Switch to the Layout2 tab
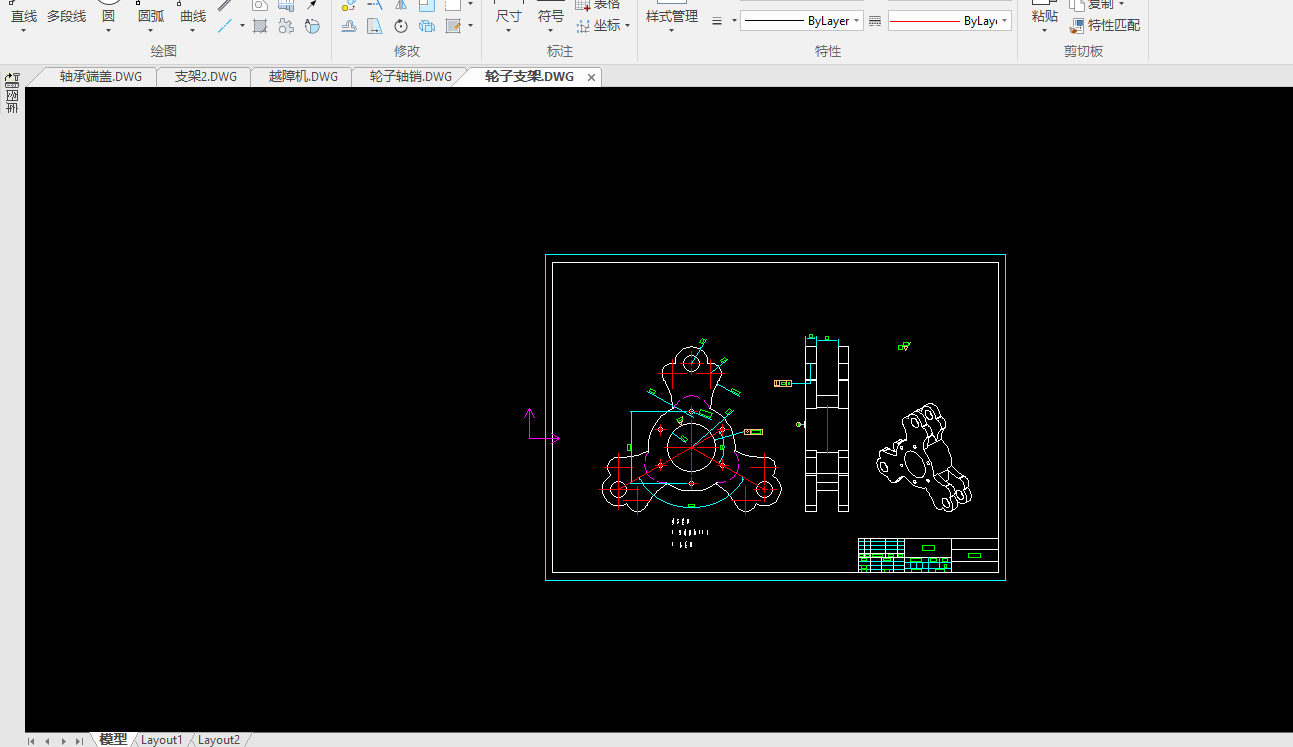The height and width of the screenshot is (747, 1293). pyautogui.click(x=219, y=740)
